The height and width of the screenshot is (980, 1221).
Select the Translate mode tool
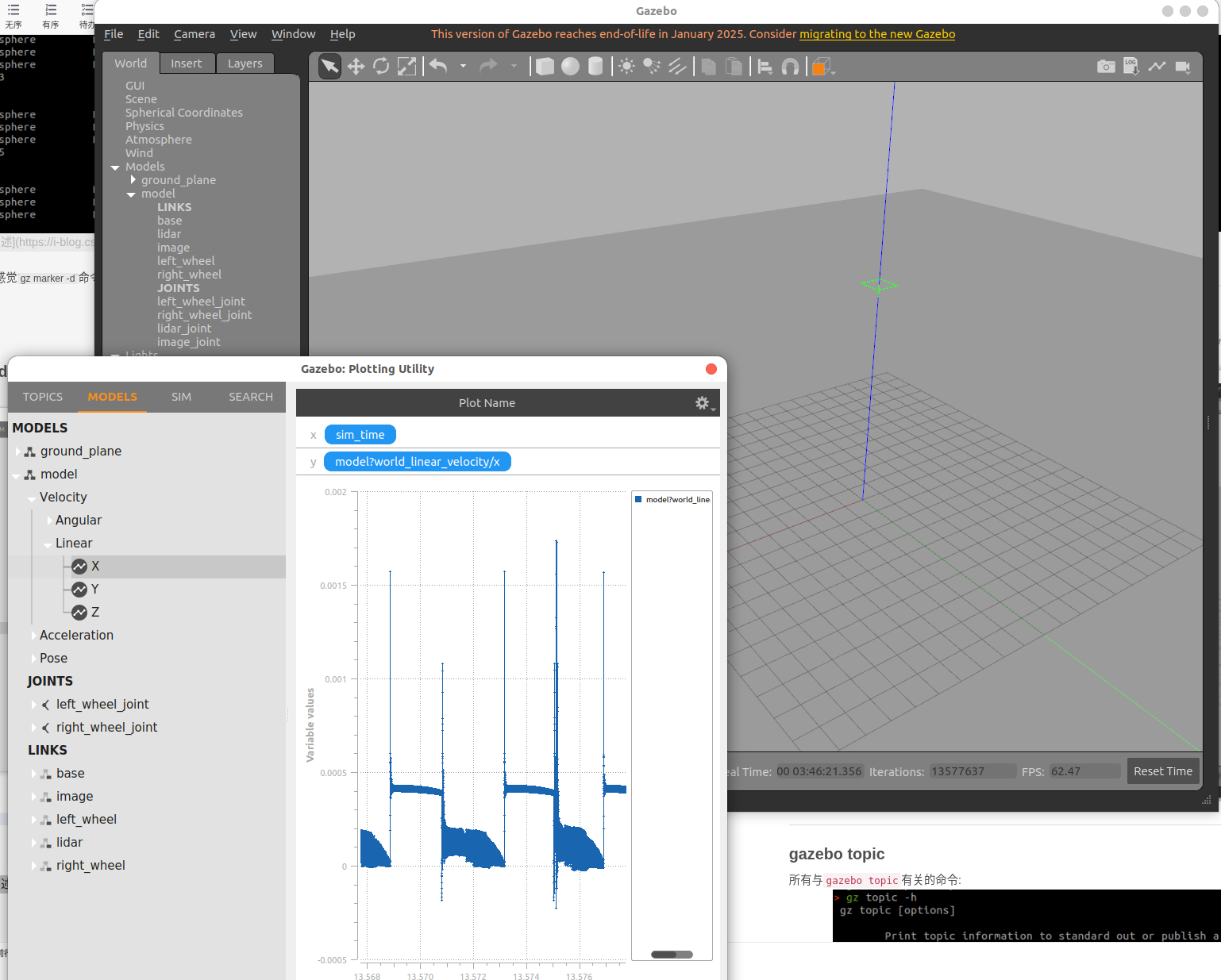356,67
